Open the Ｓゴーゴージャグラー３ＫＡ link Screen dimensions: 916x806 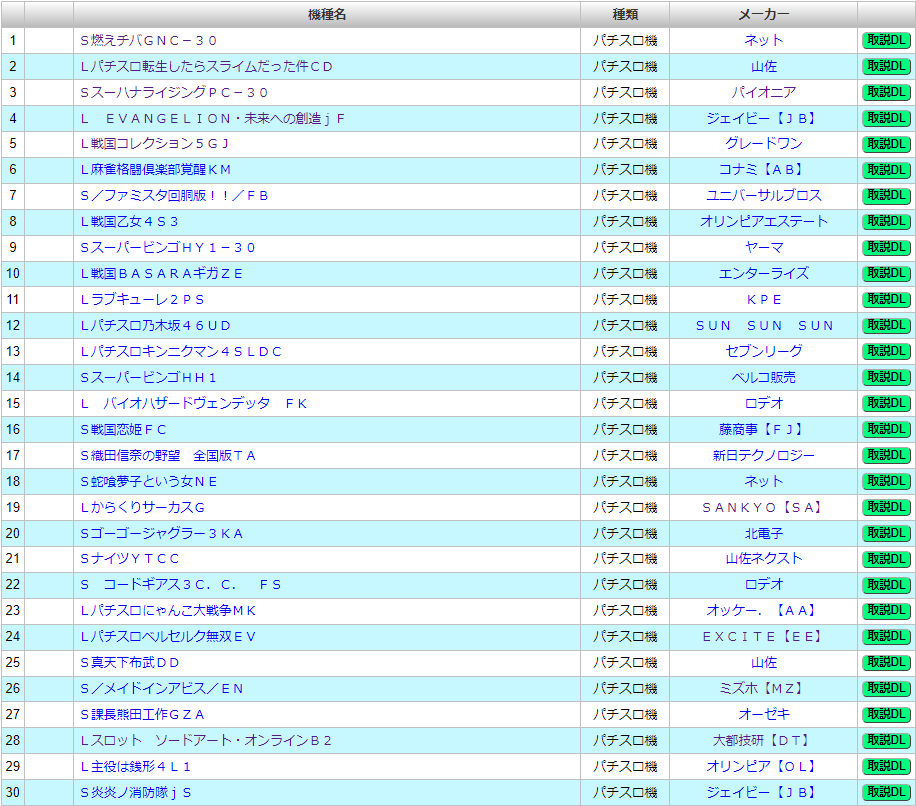[x=161, y=534]
